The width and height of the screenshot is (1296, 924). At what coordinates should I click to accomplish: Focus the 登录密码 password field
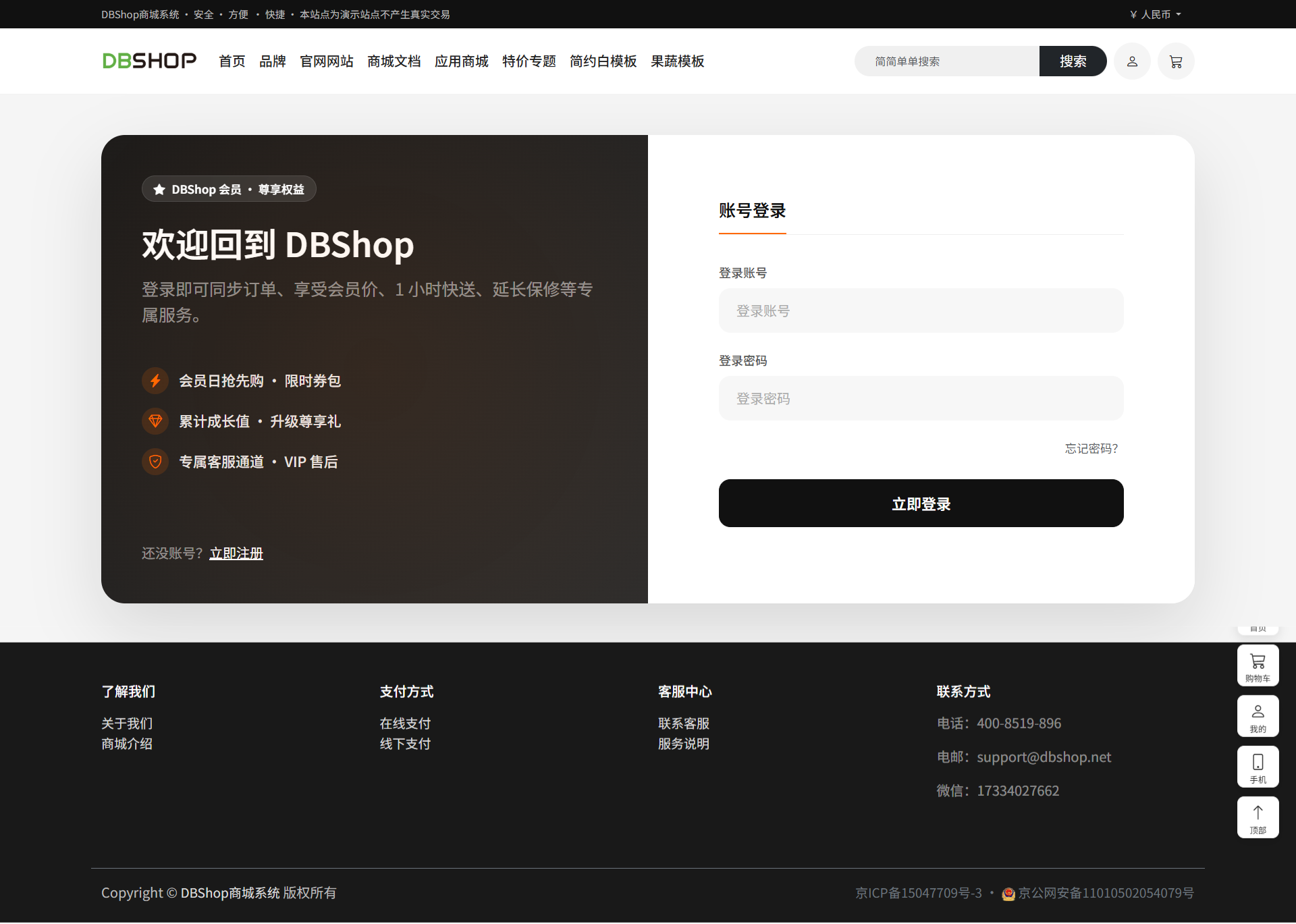tap(921, 399)
